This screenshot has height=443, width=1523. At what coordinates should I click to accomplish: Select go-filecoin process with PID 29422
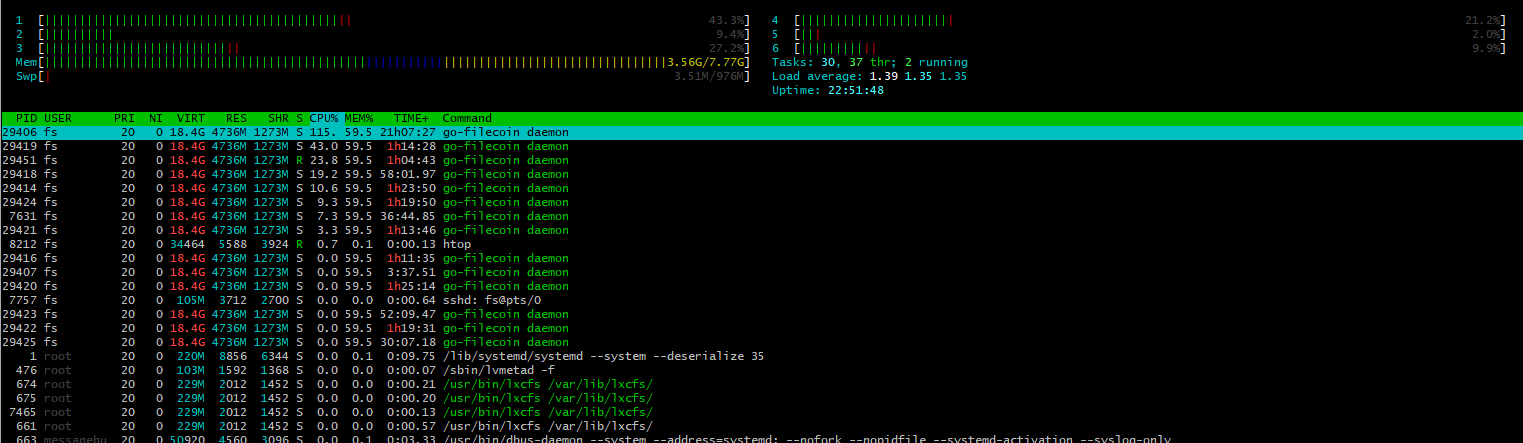(761, 328)
